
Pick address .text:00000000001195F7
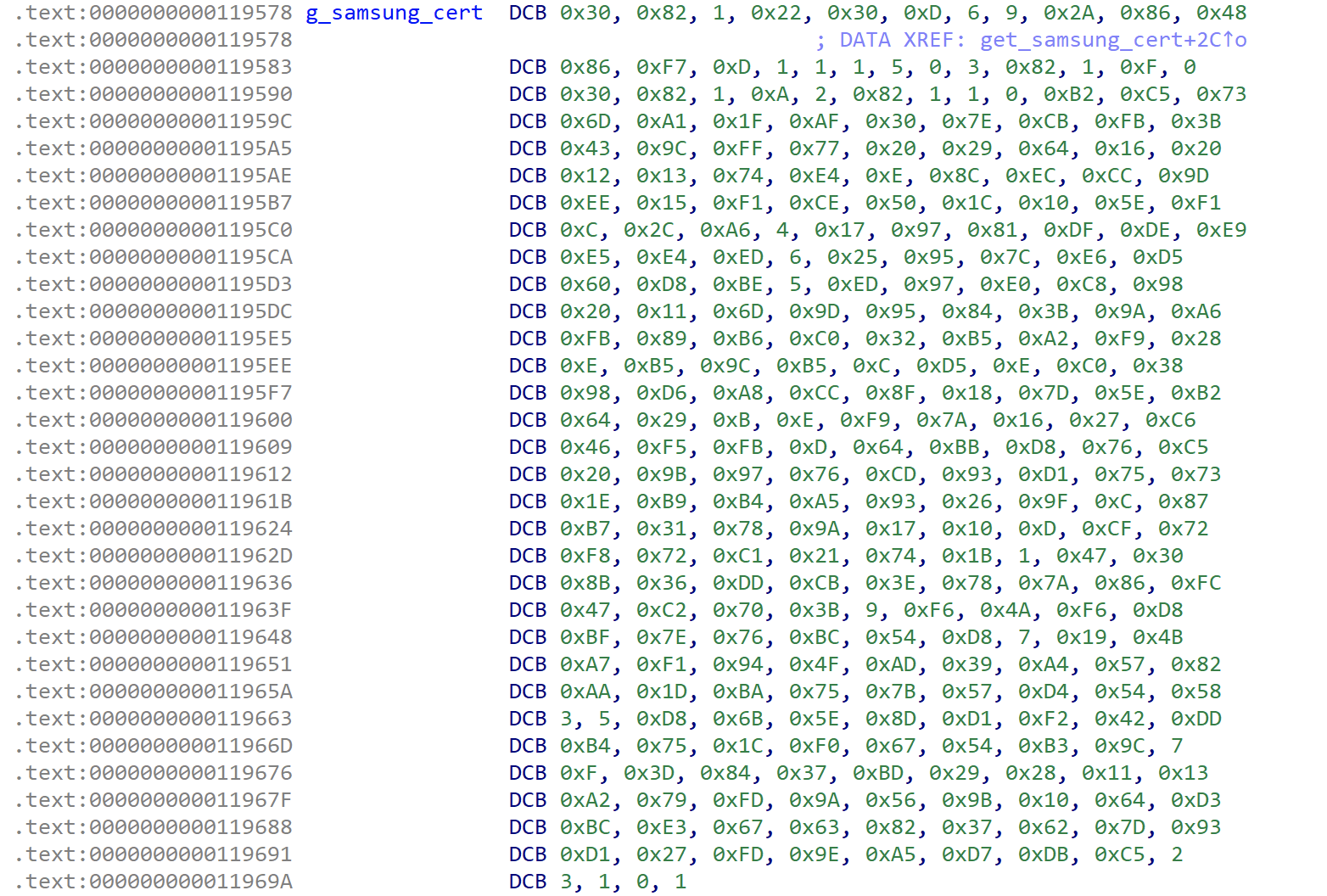coord(154,393)
